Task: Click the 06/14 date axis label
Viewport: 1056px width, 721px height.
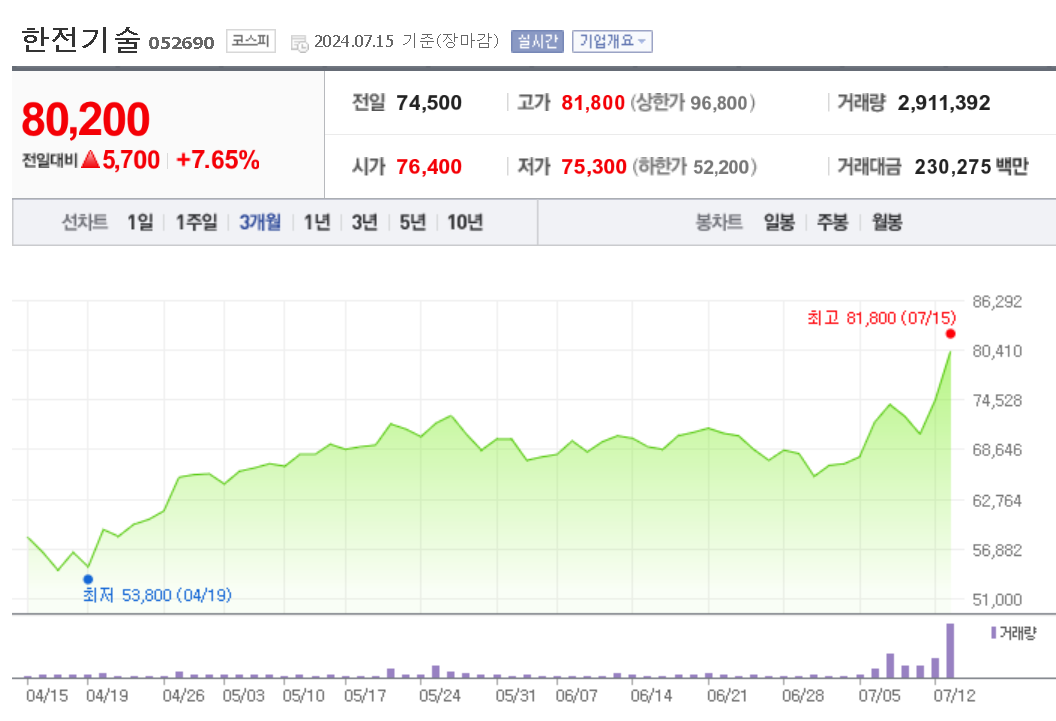Action: point(651,695)
